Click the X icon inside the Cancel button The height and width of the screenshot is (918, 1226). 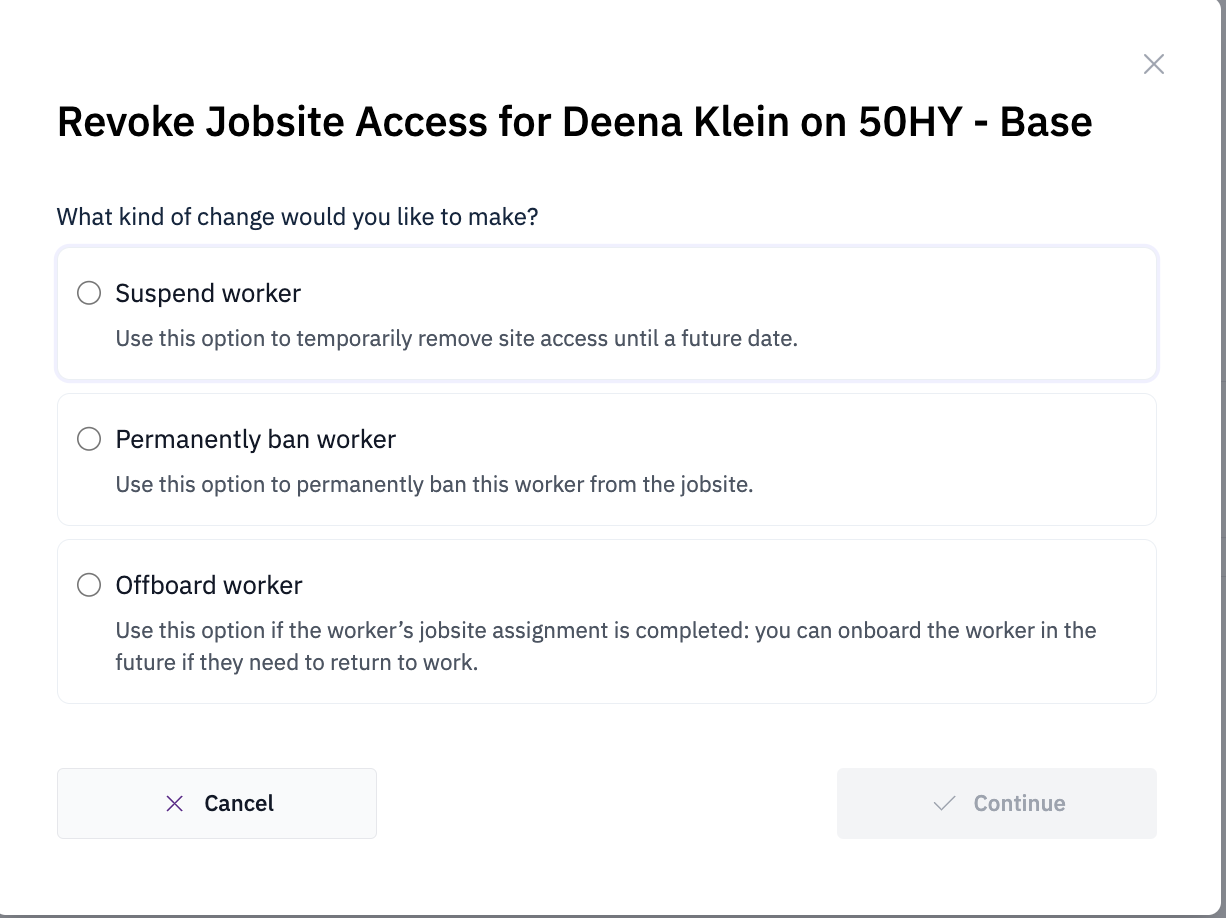(x=174, y=803)
